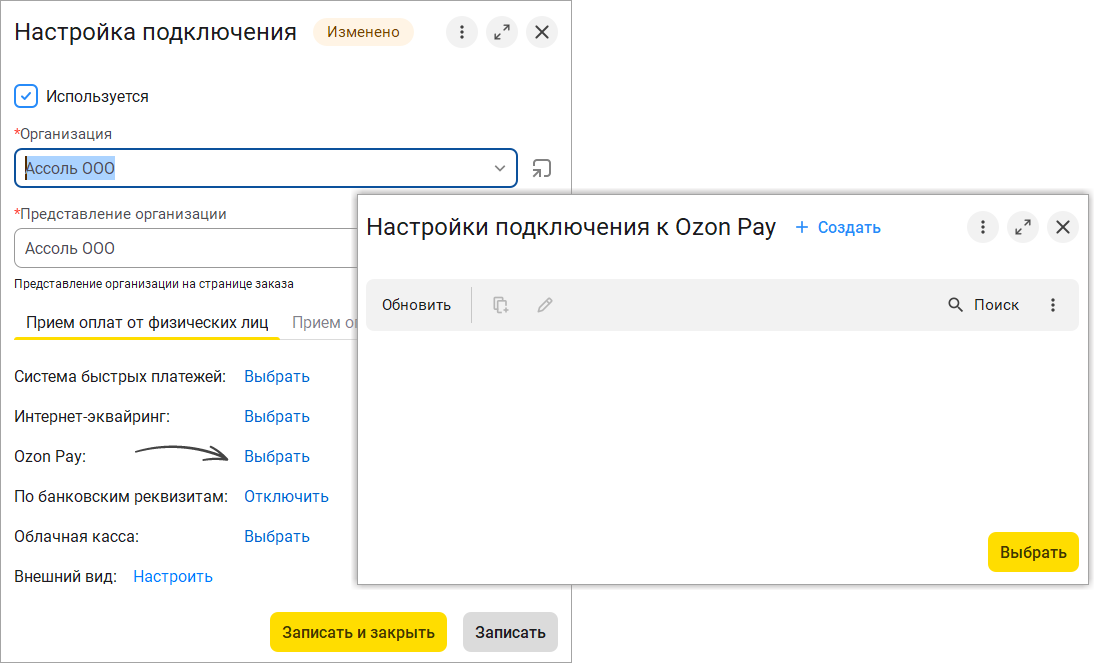Close the Ozon Pay settings dialog
1095x663 pixels.
(x=1063, y=227)
